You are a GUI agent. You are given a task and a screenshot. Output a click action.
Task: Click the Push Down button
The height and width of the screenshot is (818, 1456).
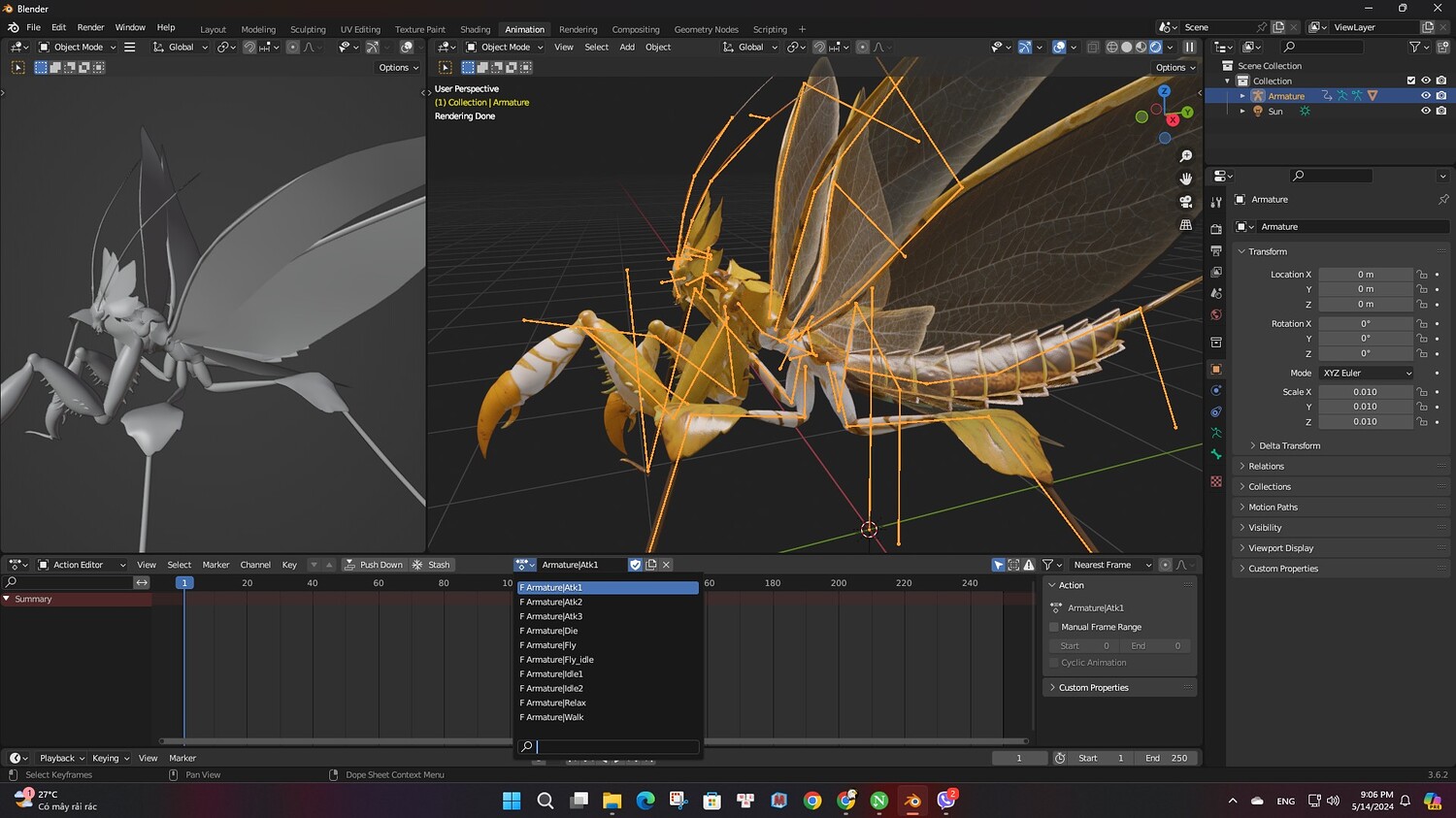[373, 565]
